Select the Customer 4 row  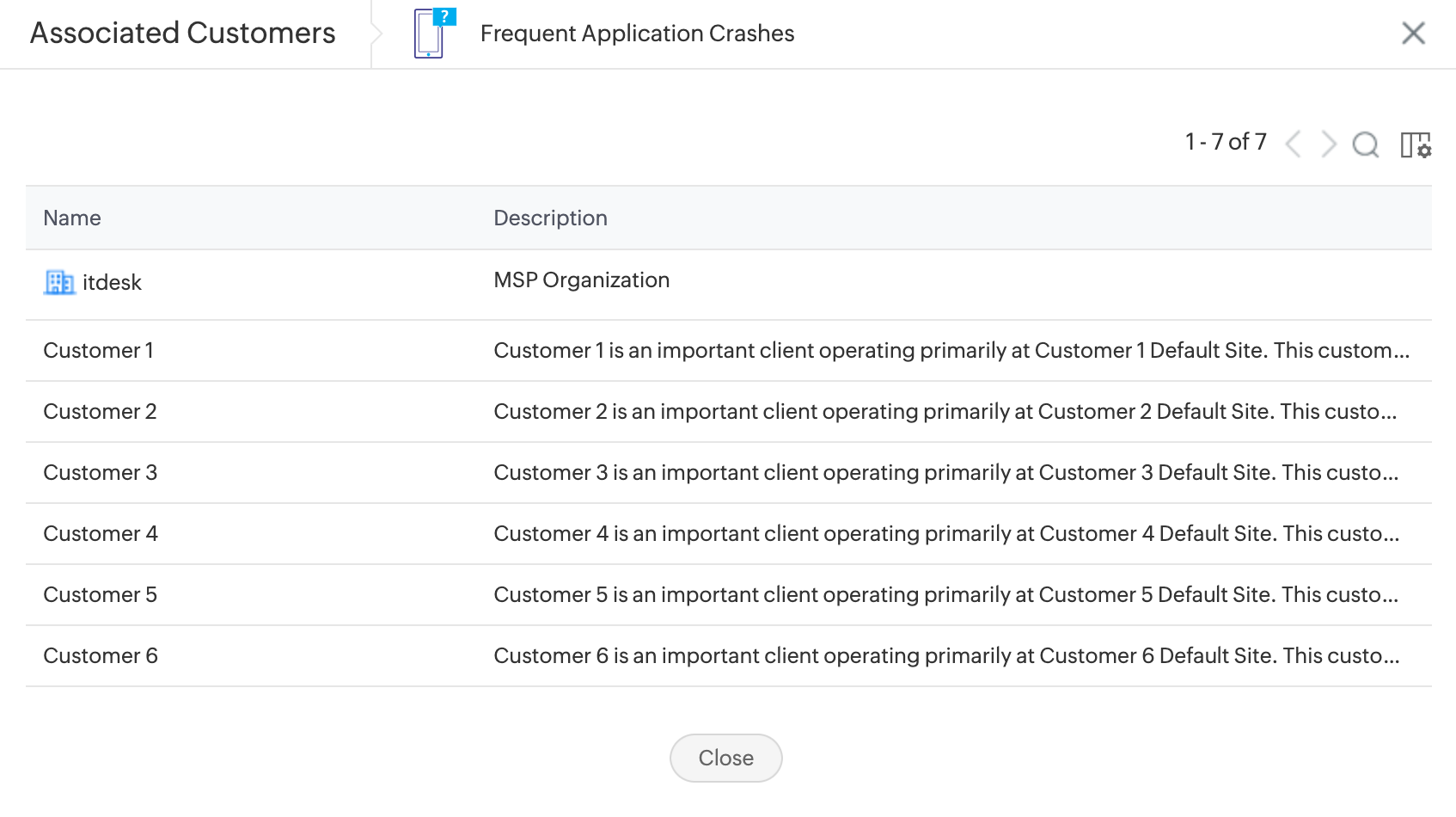[x=100, y=534]
